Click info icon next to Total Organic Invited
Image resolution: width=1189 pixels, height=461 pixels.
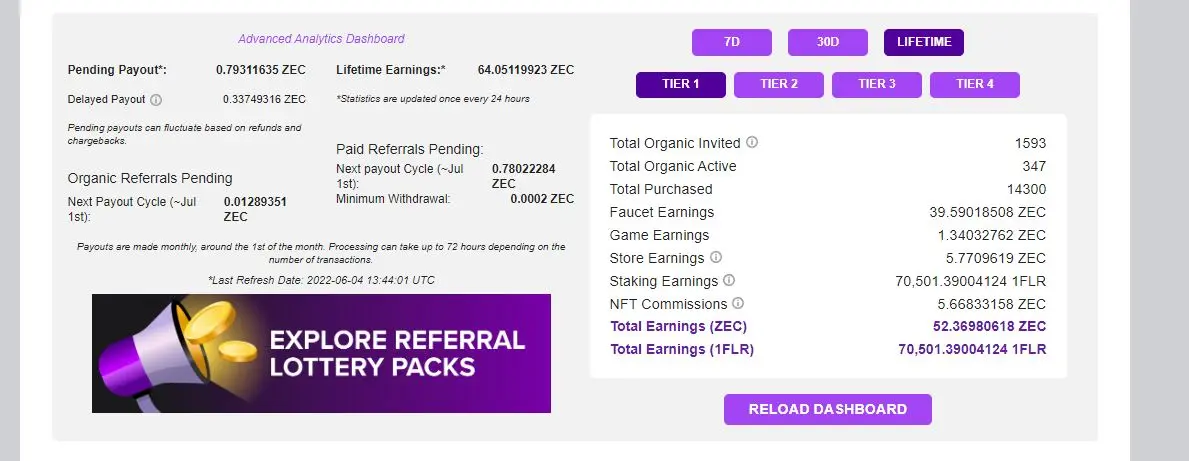(x=751, y=142)
